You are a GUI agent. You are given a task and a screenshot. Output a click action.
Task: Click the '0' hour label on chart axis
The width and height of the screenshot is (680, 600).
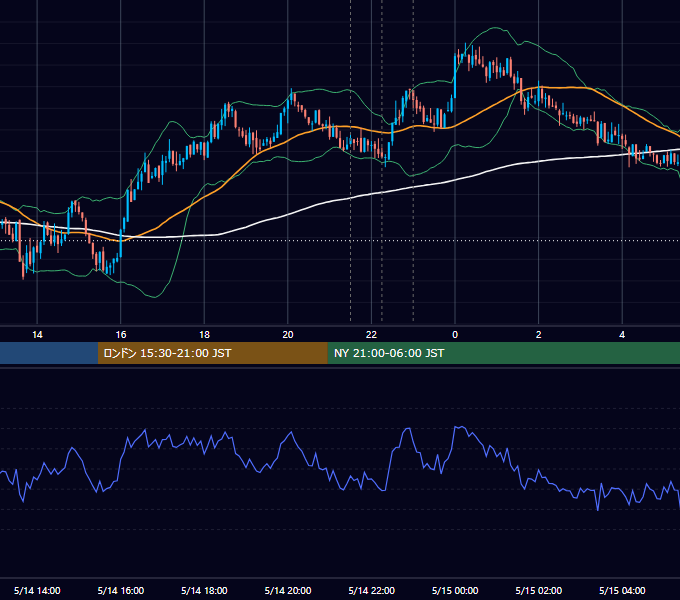pyautogui.click(x=455, y=335)
